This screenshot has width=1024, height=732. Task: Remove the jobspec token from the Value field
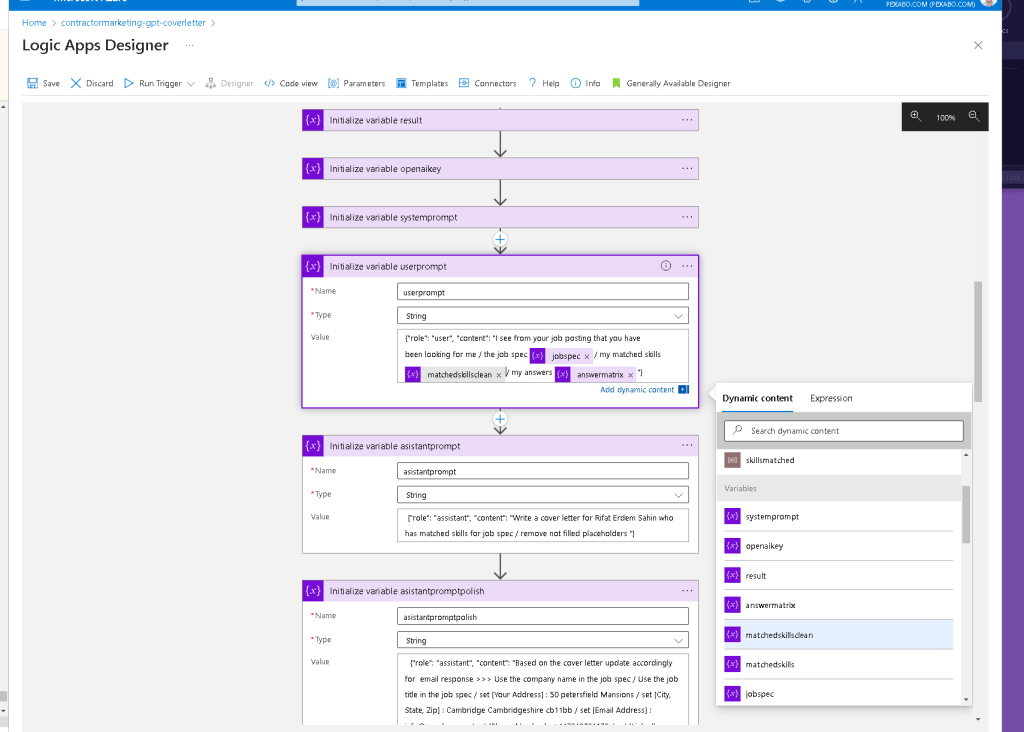586,356
